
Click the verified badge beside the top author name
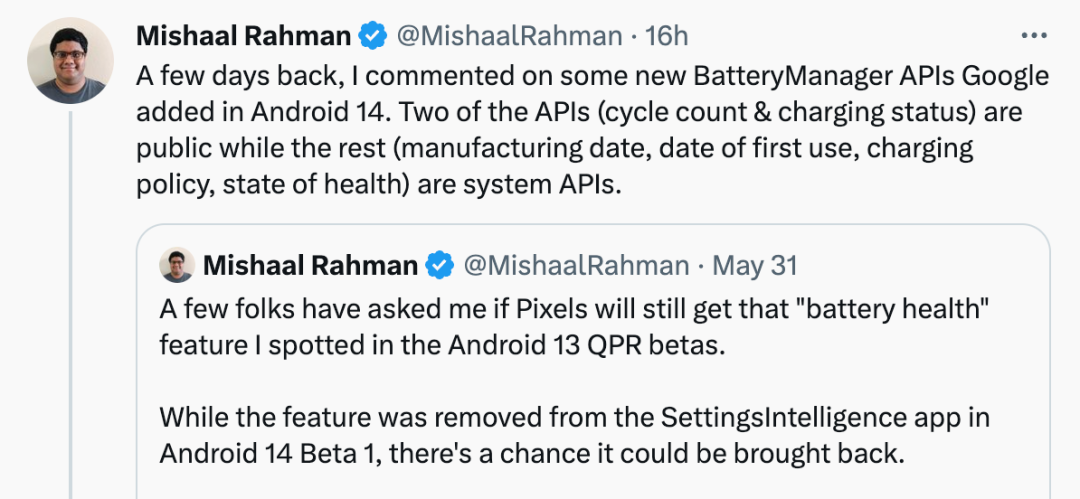(373, 37)
